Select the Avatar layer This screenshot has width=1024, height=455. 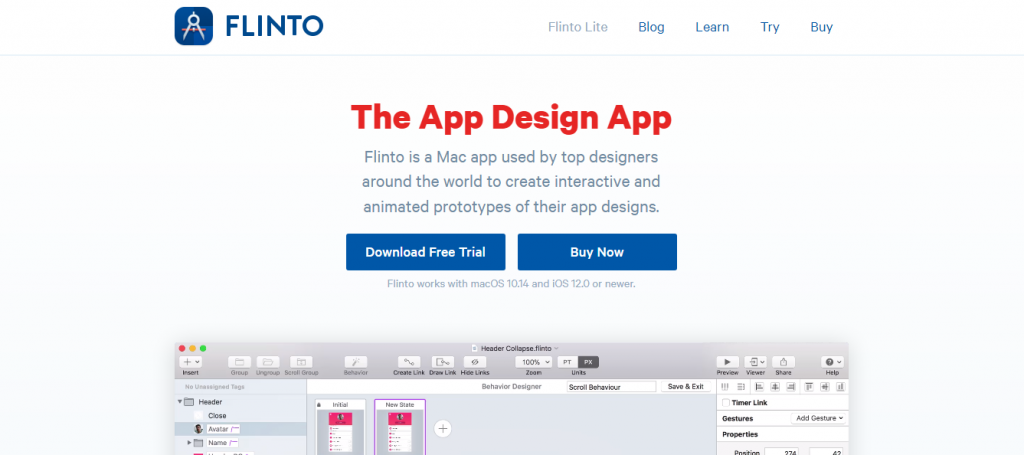click(x=240, y=429)
